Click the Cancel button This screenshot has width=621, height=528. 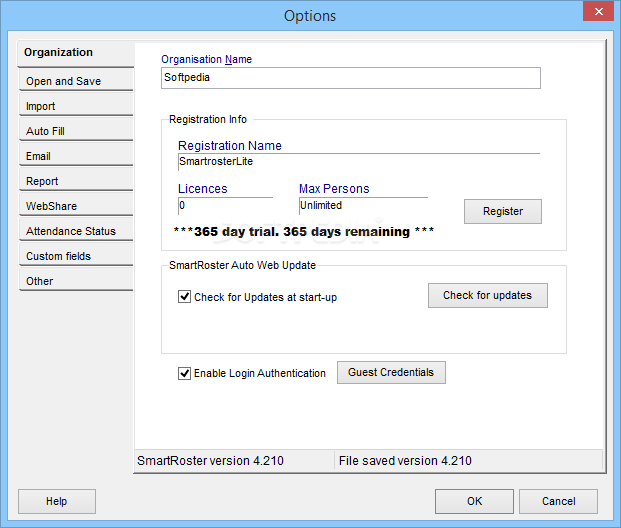pyautogui.click(x=558, y=501)
